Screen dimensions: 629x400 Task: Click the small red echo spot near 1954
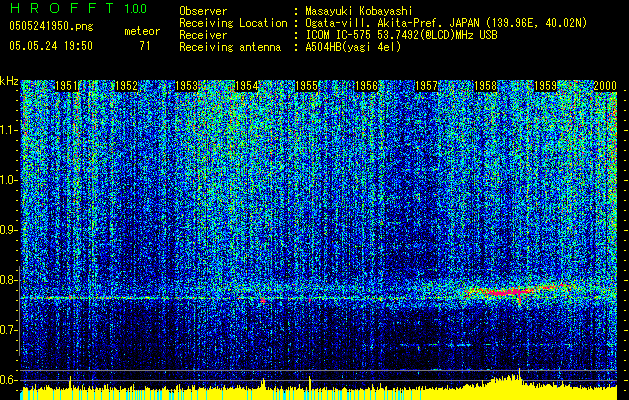click(263, 300)
